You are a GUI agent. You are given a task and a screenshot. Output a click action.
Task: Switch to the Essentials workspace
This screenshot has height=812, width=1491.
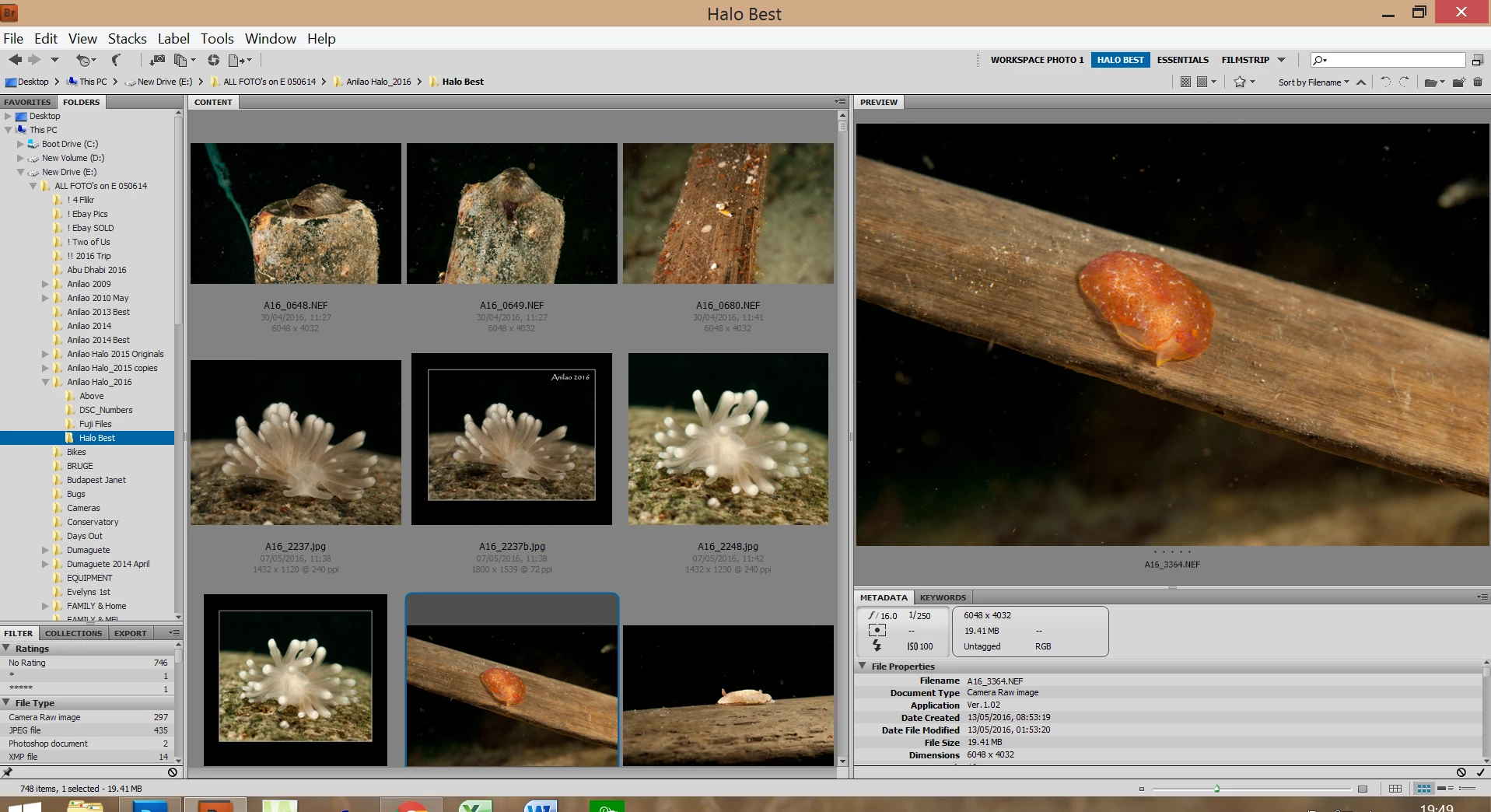1182,60
